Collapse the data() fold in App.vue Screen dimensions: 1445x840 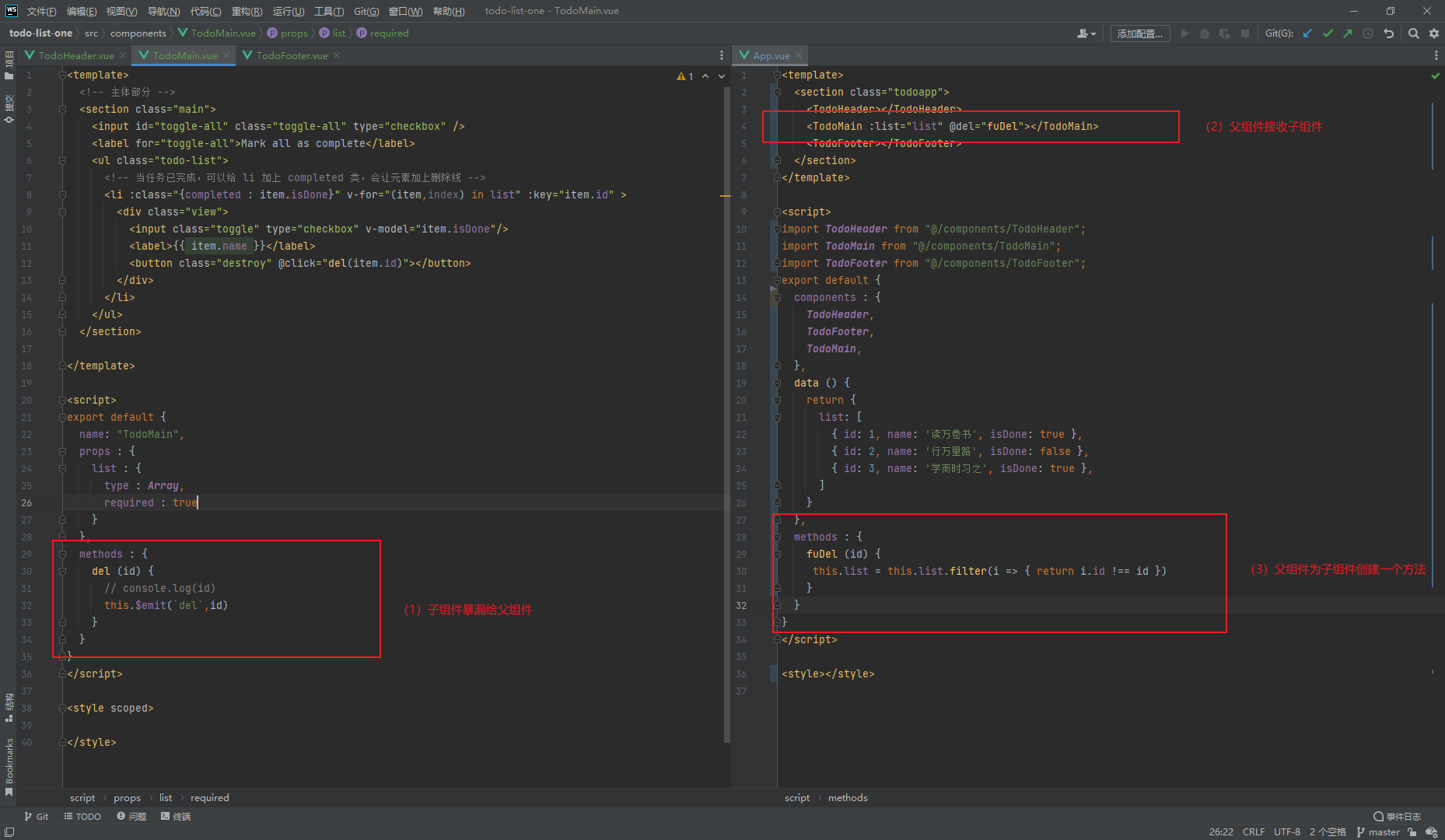[x=777, y=383]
